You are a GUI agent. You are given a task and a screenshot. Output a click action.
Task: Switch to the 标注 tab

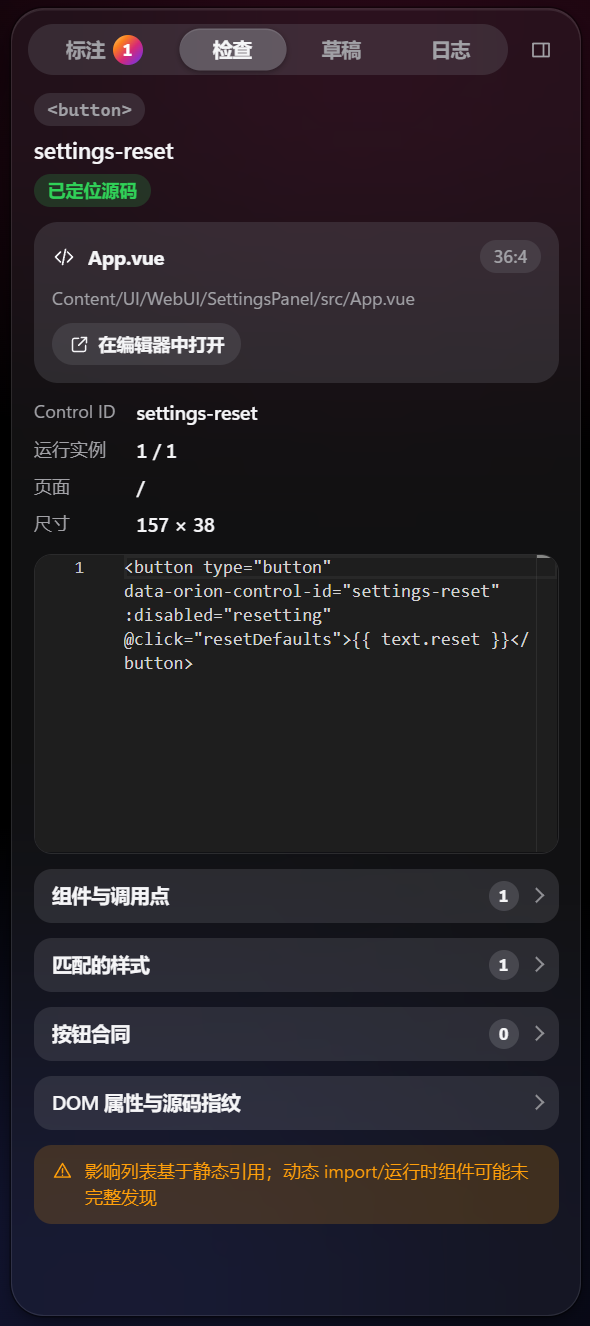tap(104, 50)
